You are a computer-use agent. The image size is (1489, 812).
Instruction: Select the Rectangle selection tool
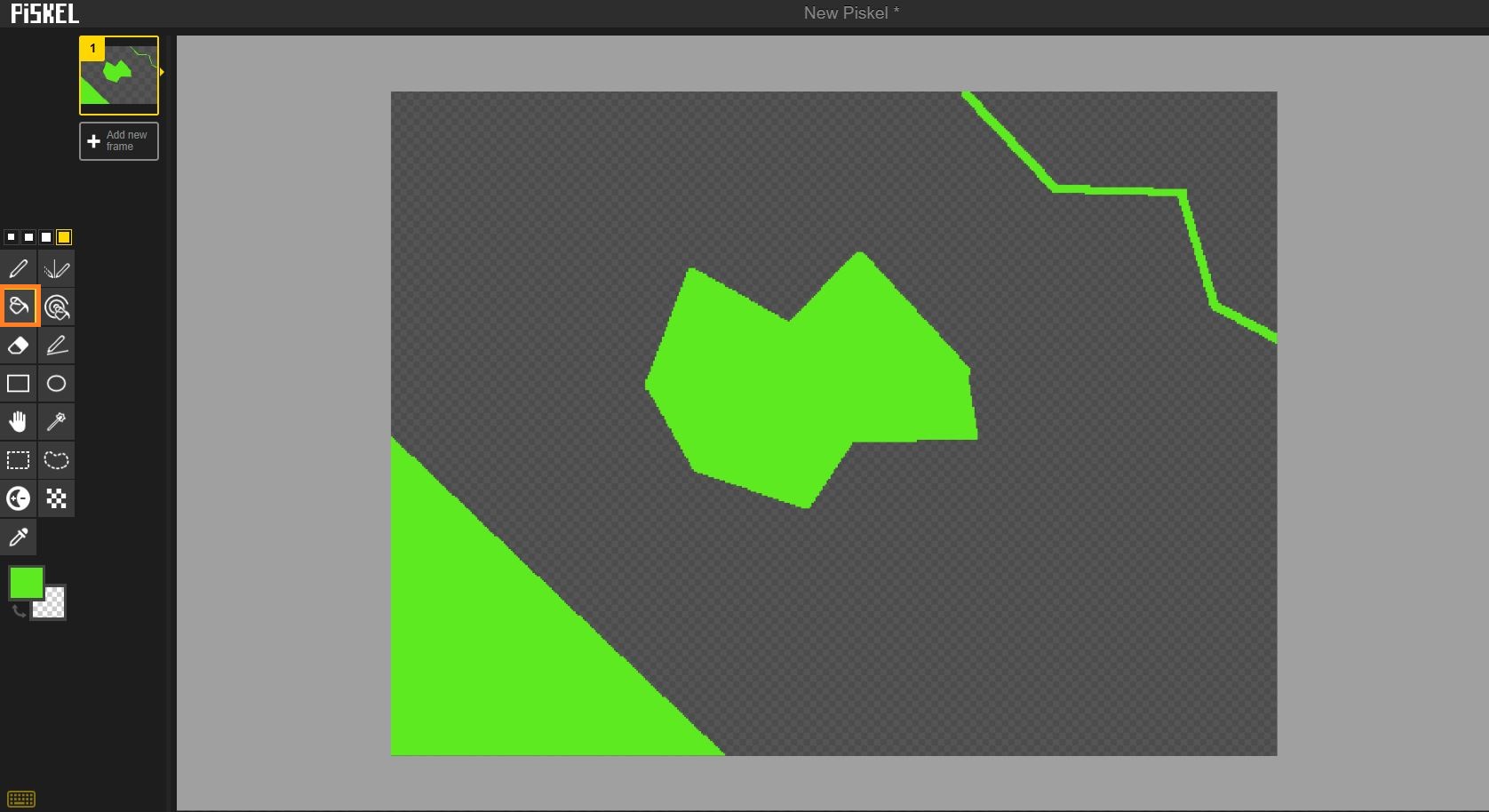(x=18, y=460)
